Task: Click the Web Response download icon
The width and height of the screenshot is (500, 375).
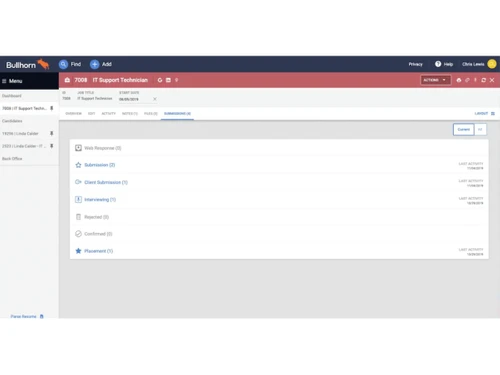Action: [x=78, y=148]
